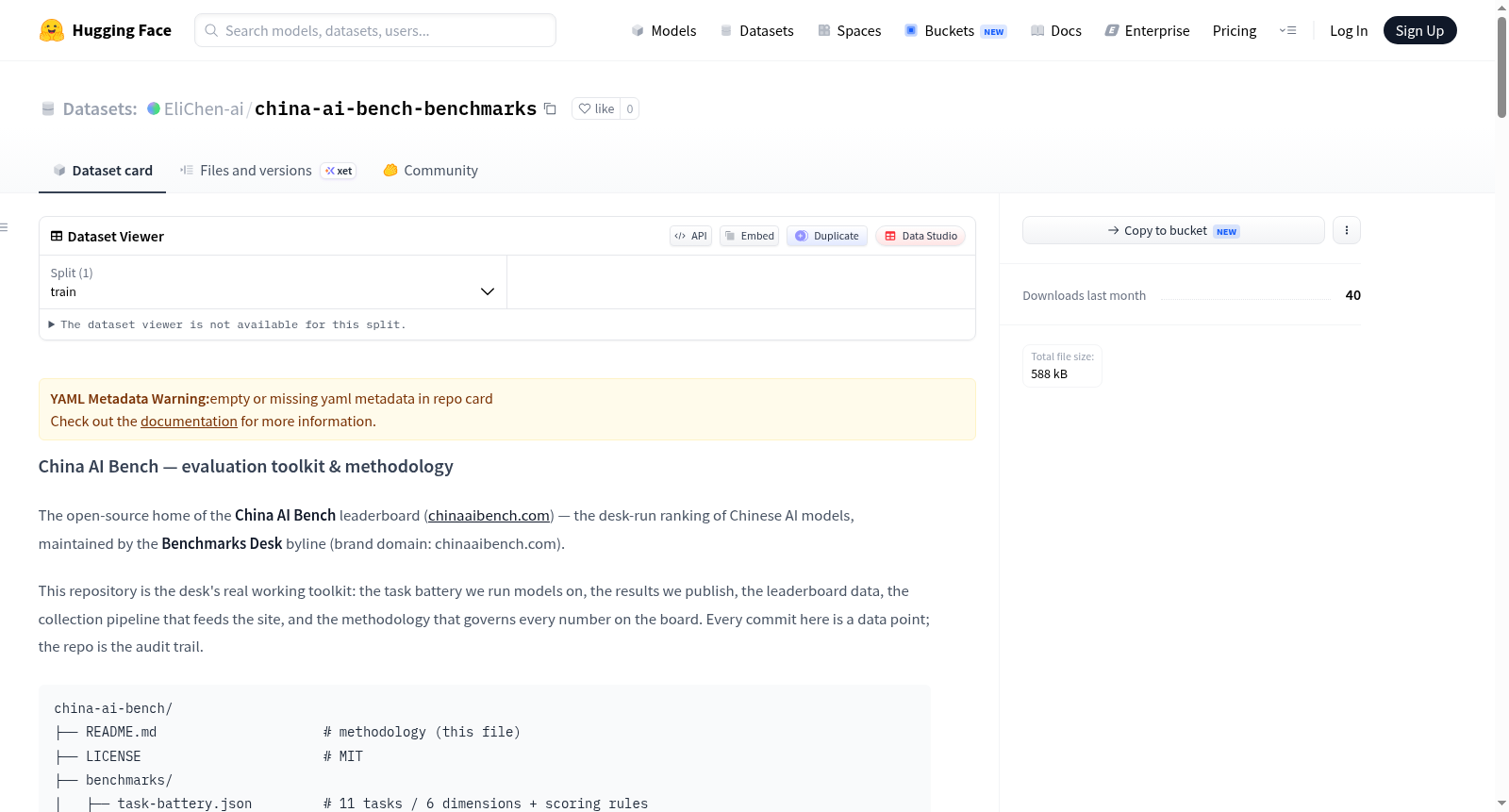Click the Total file size 588 kB box
This screenshot has width=1509, height=812.
point(1062,366)
